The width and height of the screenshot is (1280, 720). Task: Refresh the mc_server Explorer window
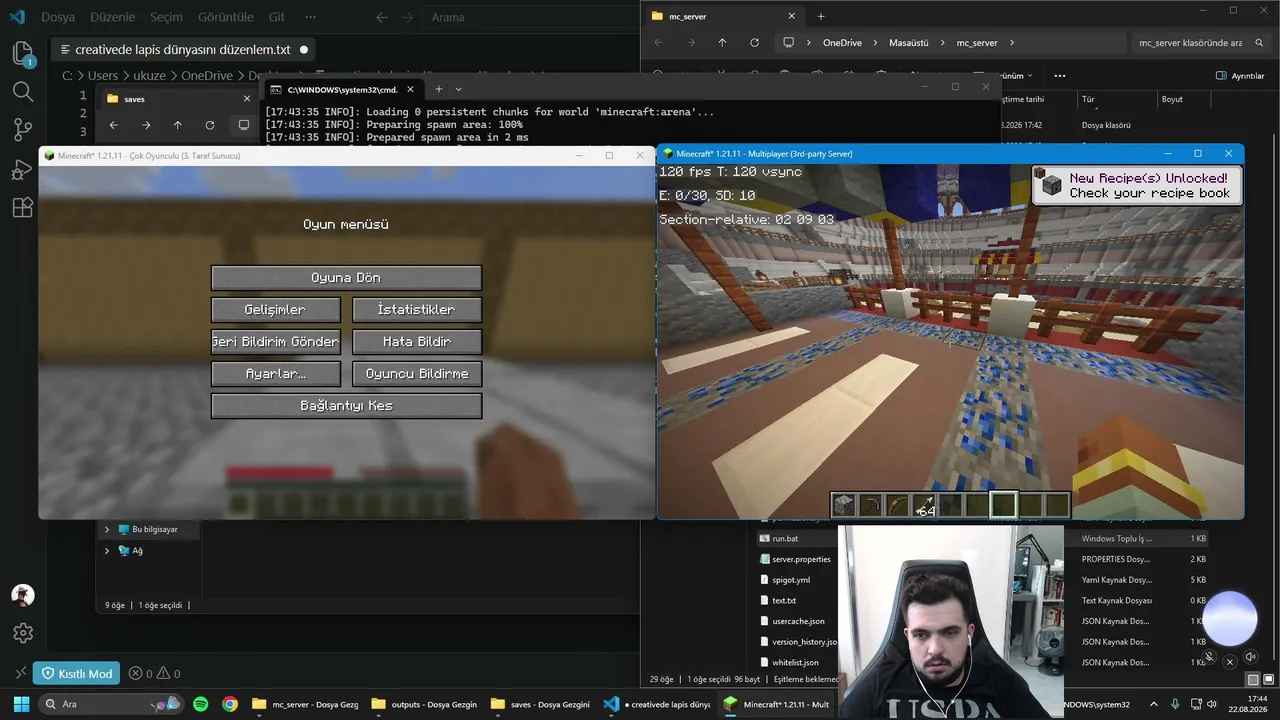tap(754, 43)
